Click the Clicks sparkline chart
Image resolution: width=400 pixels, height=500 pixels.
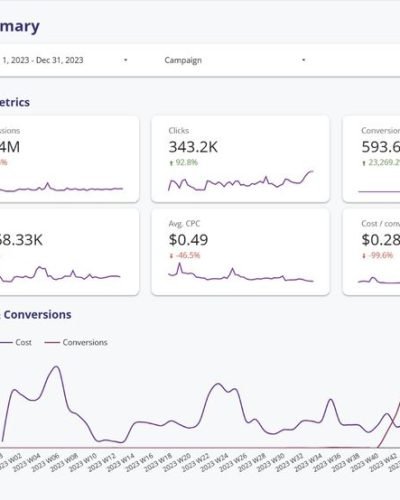pyautogui.click(x=241, y=181)
